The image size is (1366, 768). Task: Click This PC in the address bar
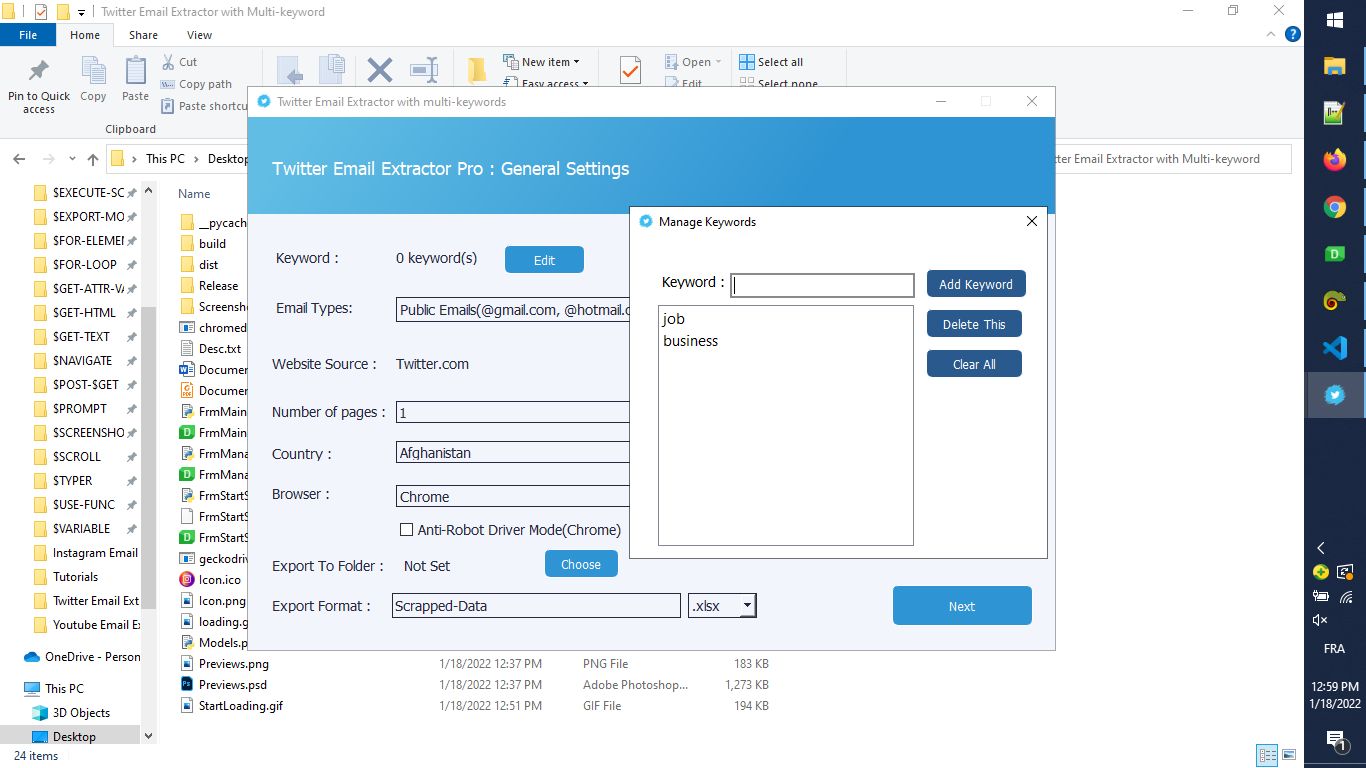click(165, 159)
